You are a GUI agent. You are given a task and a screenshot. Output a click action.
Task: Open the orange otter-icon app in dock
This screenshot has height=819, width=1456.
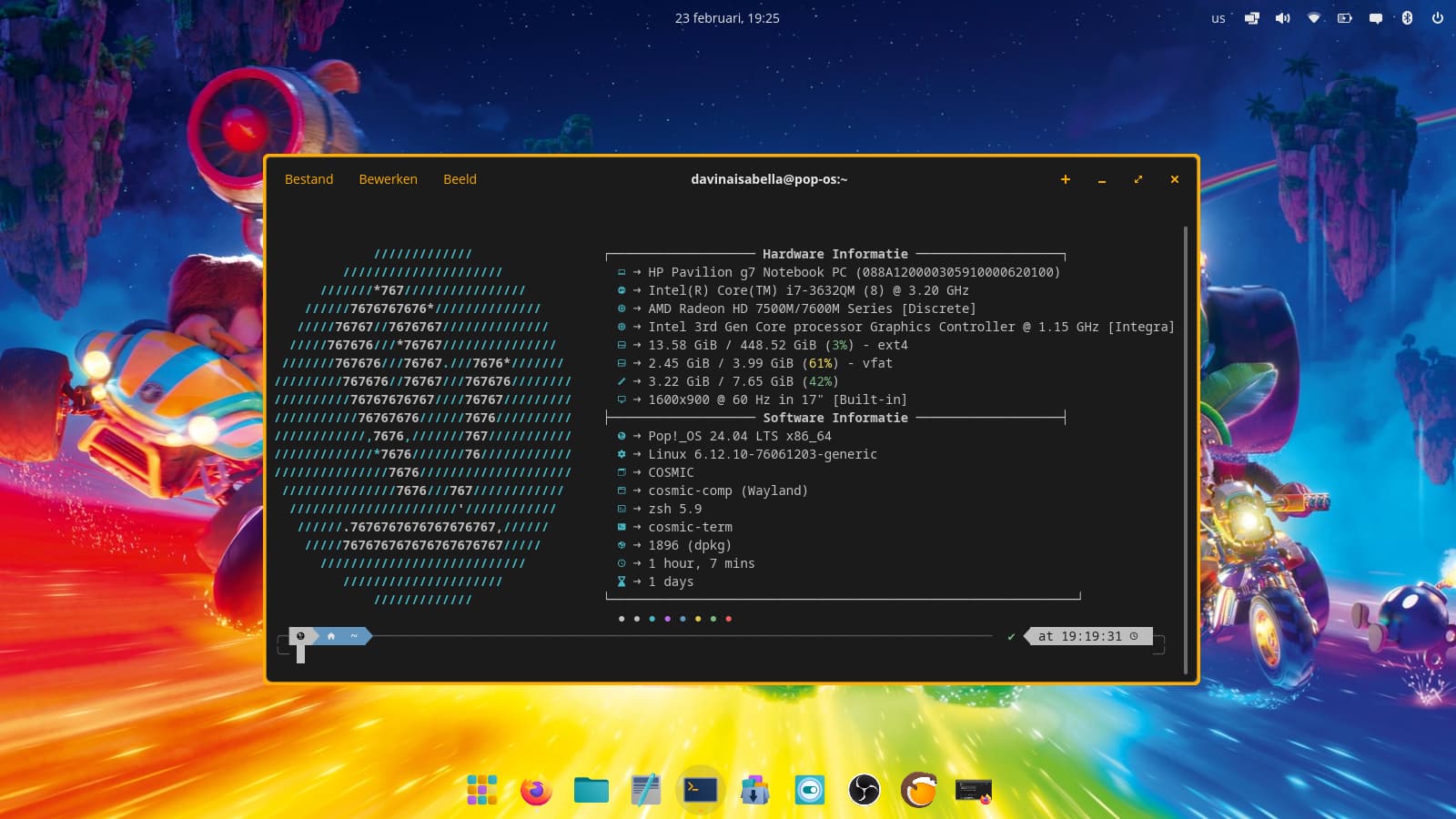[918, 790]
